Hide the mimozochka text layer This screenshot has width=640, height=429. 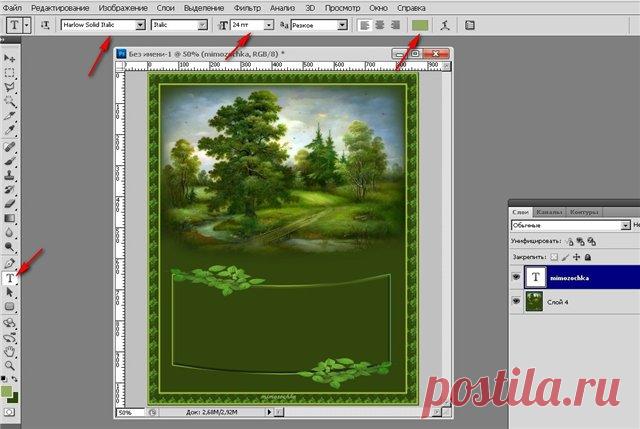click(516, 277)
